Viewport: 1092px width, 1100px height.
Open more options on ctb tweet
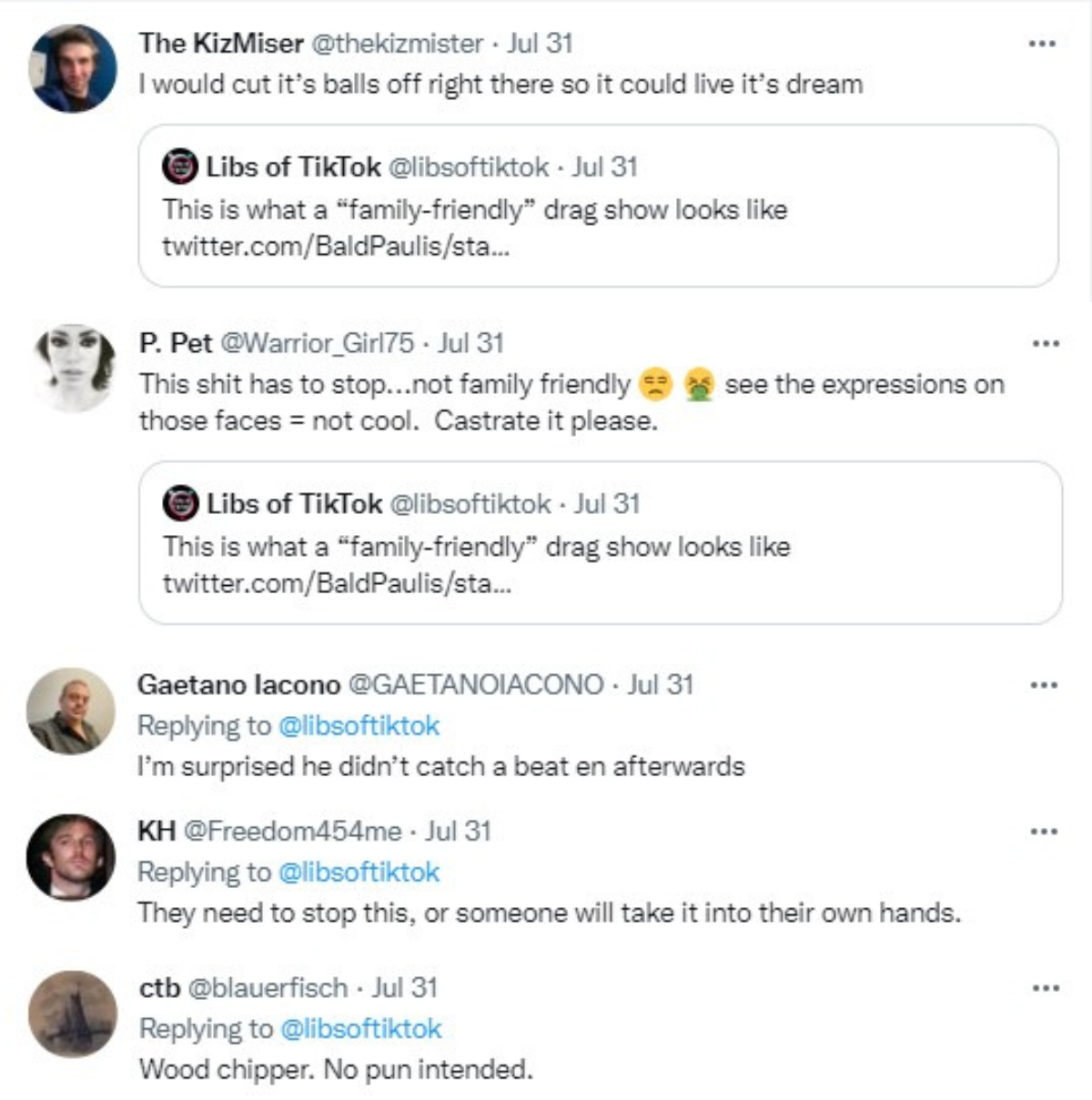[x=1046, y=988]
